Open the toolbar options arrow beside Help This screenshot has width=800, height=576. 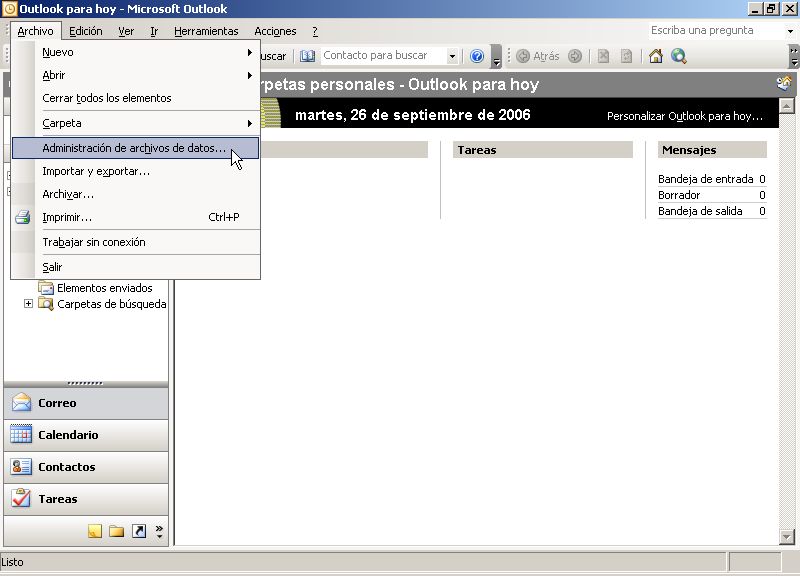pos(496,57)
